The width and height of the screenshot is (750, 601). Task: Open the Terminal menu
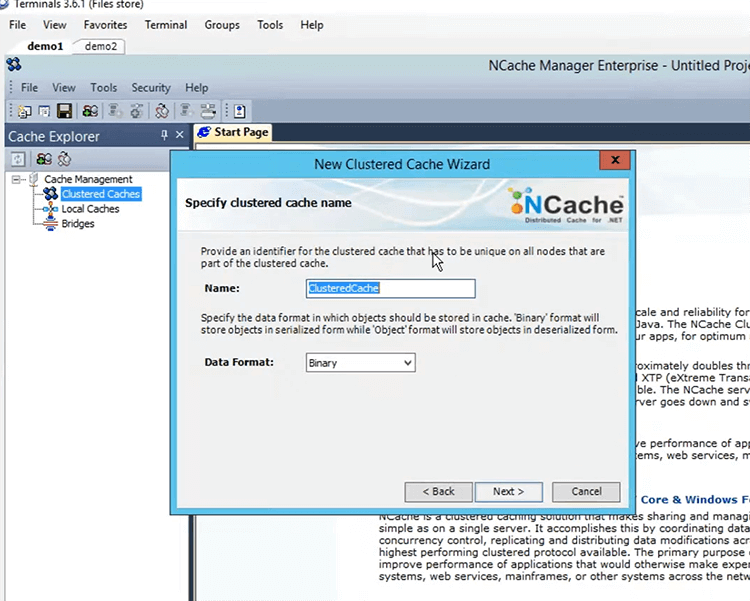[x=166, y=25]
